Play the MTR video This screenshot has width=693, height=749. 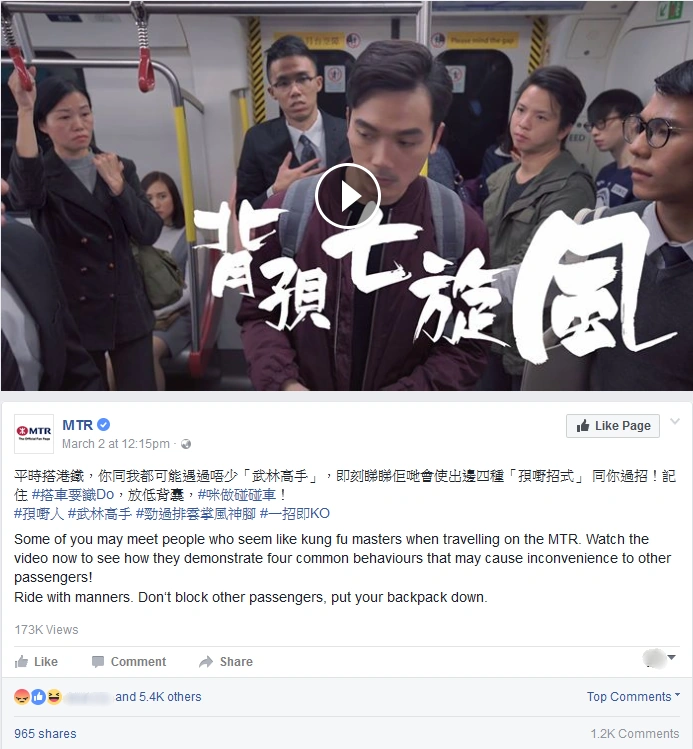[x=347, y=196]
